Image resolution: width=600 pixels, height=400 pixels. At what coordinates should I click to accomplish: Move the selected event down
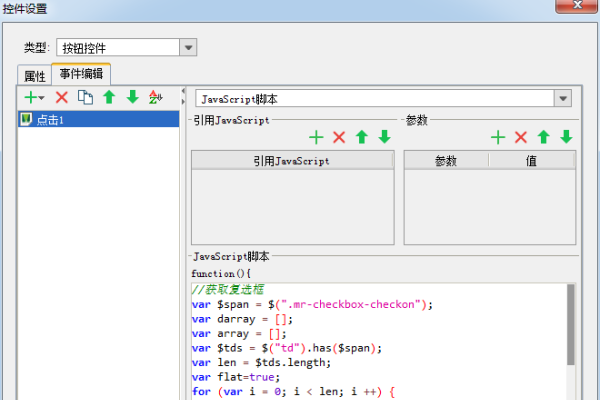click(x=132, y=97)
